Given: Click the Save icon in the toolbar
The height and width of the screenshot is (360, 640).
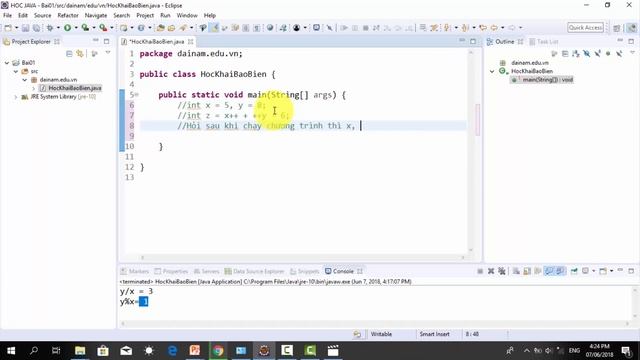Looking at the screenshot, I should tap(25, 28).
